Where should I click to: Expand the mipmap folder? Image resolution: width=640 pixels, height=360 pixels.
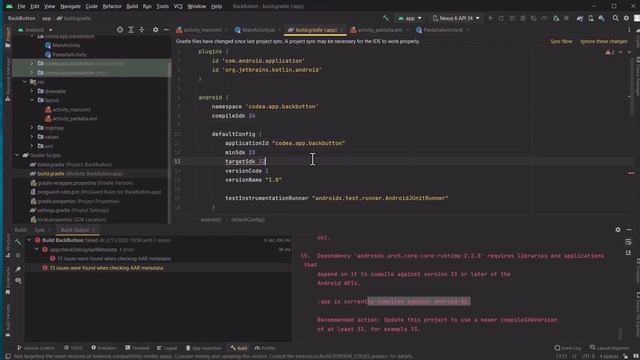[32, 128]
